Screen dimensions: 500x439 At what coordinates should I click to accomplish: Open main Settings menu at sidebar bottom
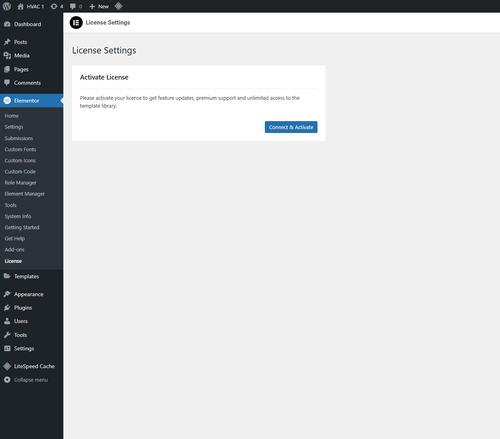pyautogui.click(x=31, y=348)
